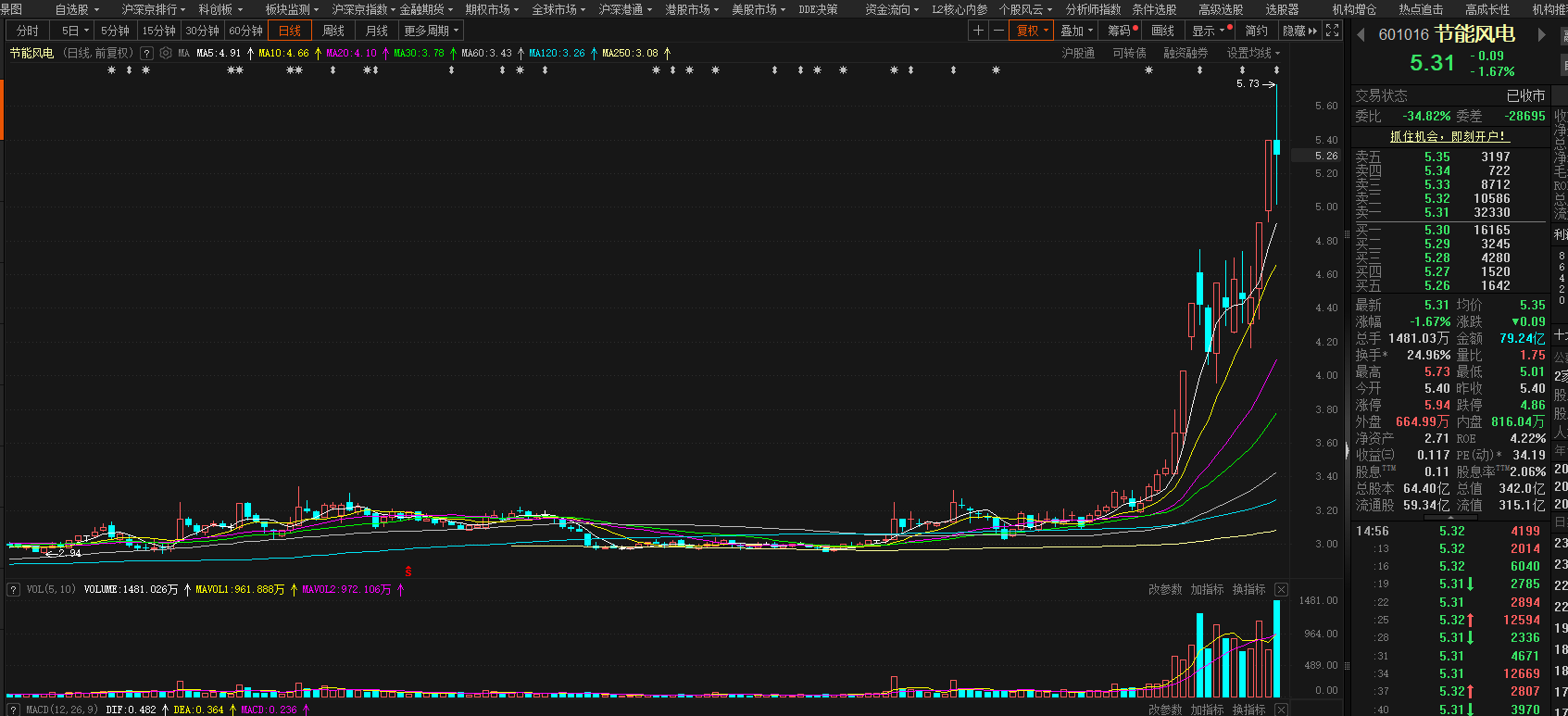This screenshot has height=716, width=1568.
Task: Open the 科创板 menu
Action: [220, 9]
